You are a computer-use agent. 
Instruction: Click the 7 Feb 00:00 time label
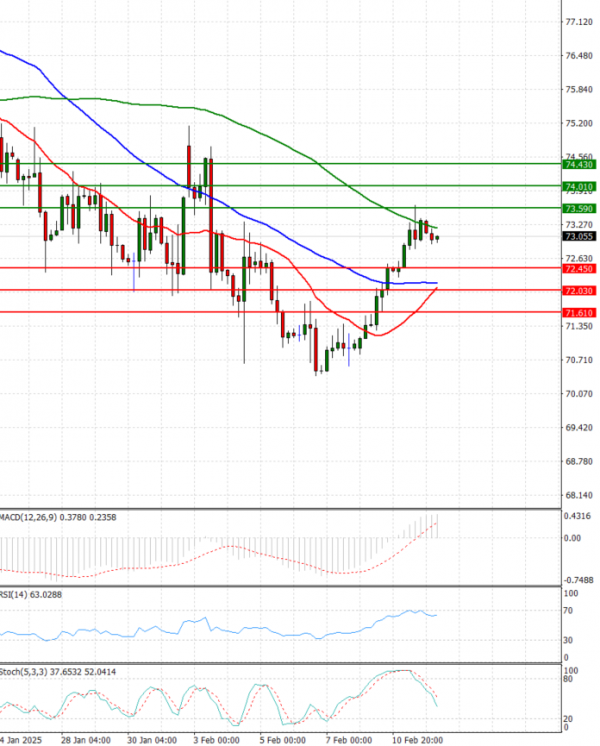tap(349, 740)
